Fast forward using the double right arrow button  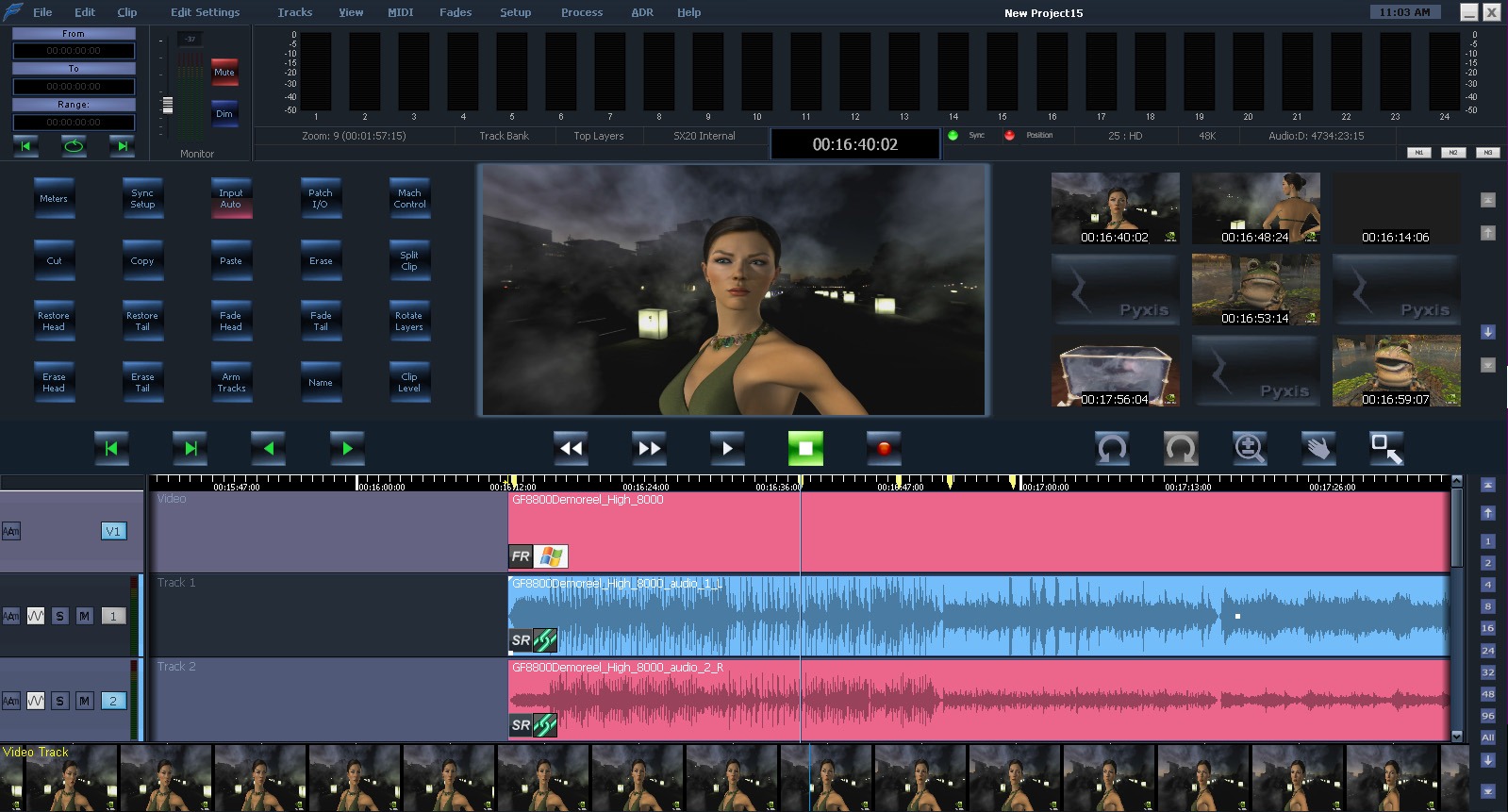click(650, 449)
